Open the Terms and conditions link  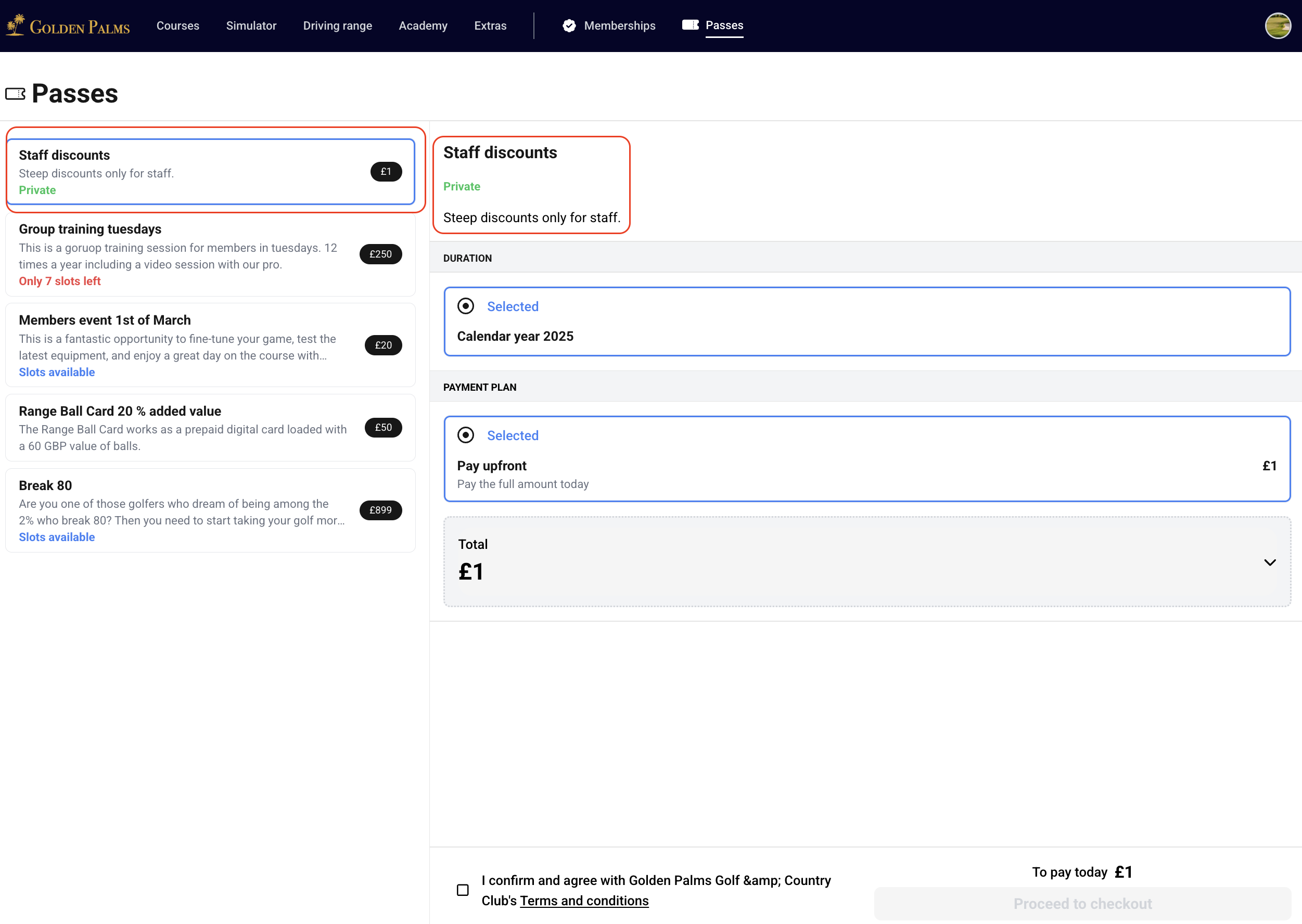click(x=584, y=901)
